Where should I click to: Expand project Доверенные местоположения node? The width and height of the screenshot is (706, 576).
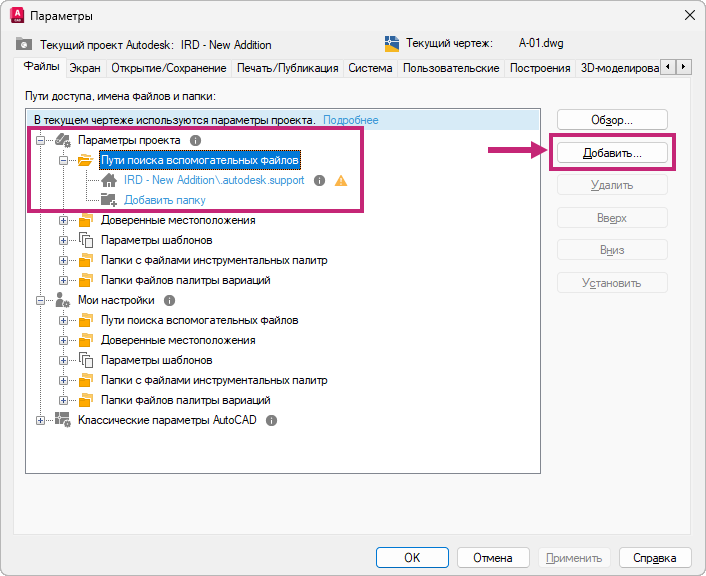point(63,220)
